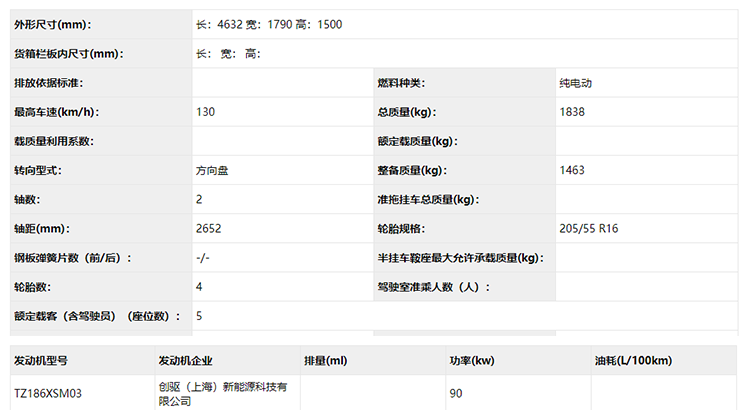Click the 排放依据标准 label
750x410 pixels.
48,83
